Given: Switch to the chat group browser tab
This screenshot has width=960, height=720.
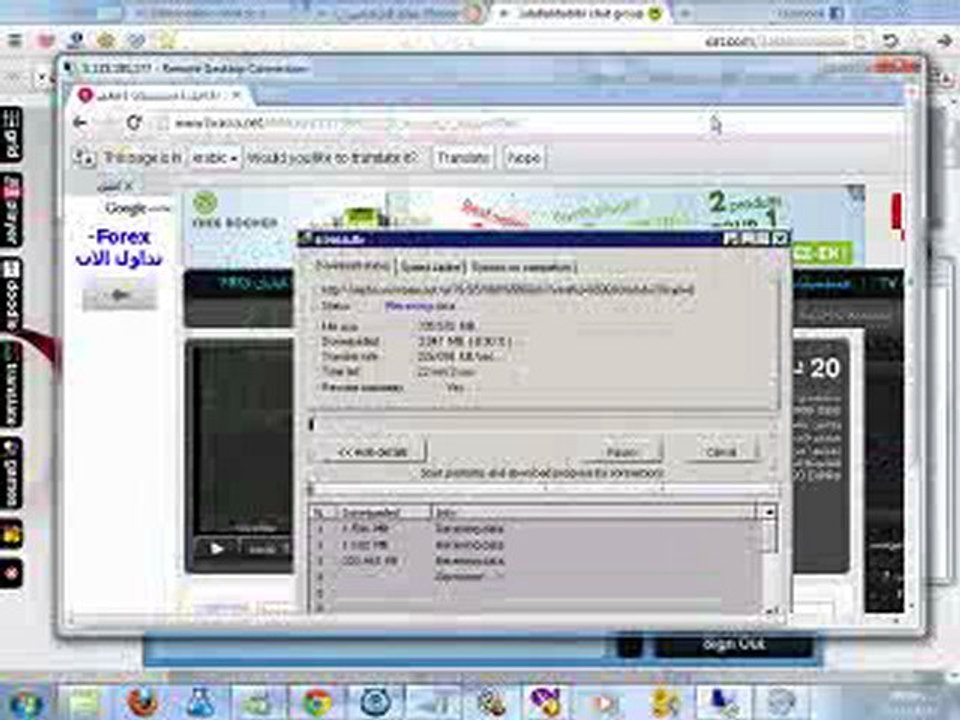Looking at the screenshot, I should click(x=580, y=13).
